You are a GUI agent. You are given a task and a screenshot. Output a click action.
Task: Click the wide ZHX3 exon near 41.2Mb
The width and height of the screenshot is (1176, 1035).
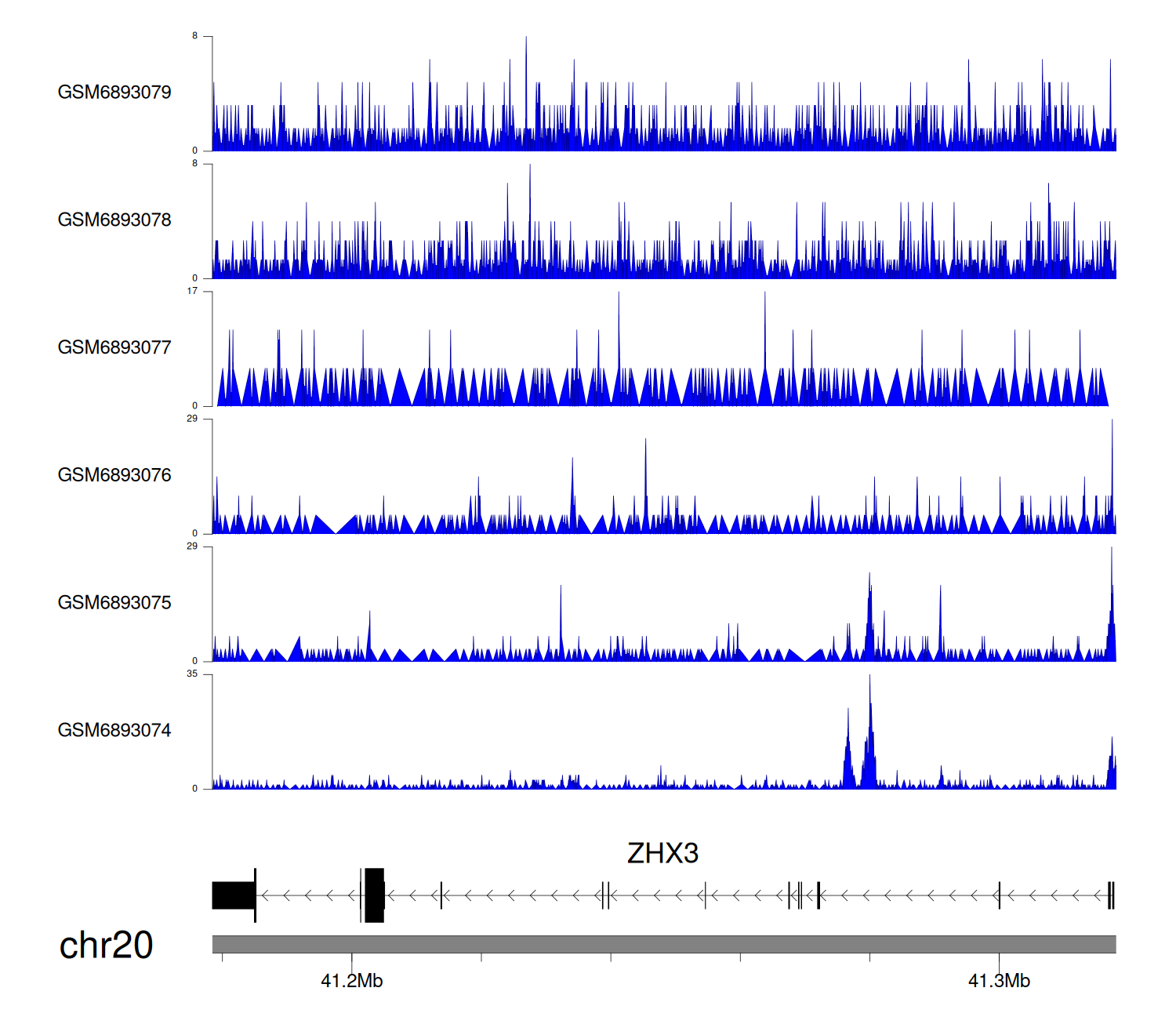[375, 895]
